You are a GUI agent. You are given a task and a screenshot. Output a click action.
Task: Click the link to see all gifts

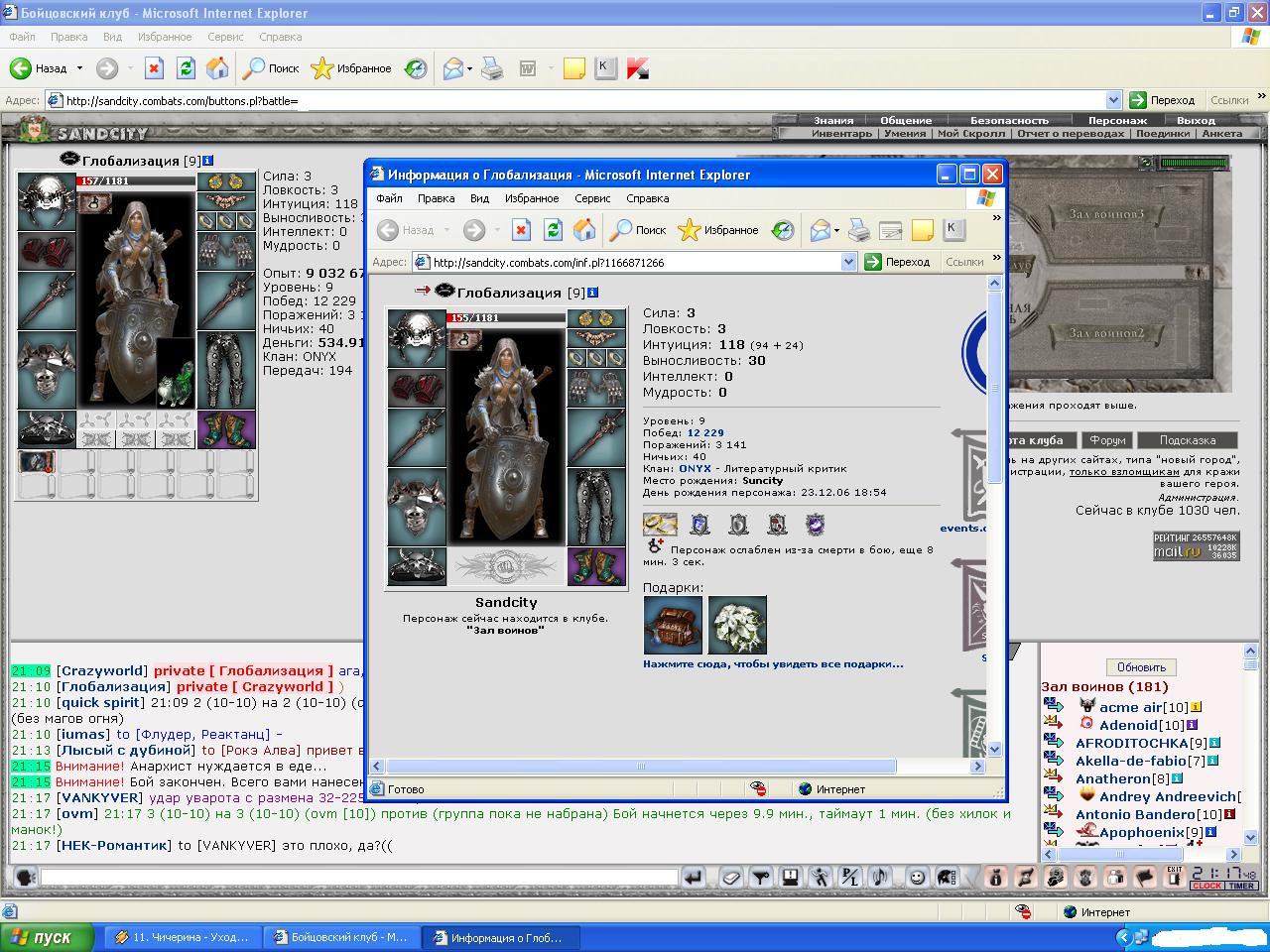tap(773, 663)
